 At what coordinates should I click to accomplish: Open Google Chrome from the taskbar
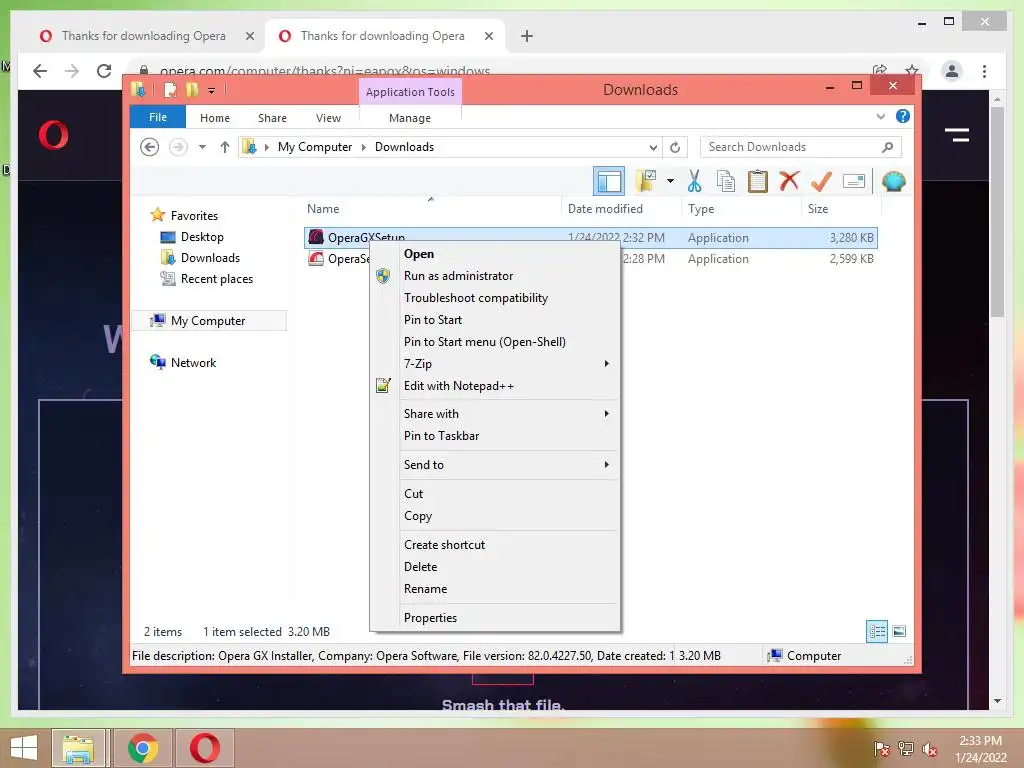143,748
